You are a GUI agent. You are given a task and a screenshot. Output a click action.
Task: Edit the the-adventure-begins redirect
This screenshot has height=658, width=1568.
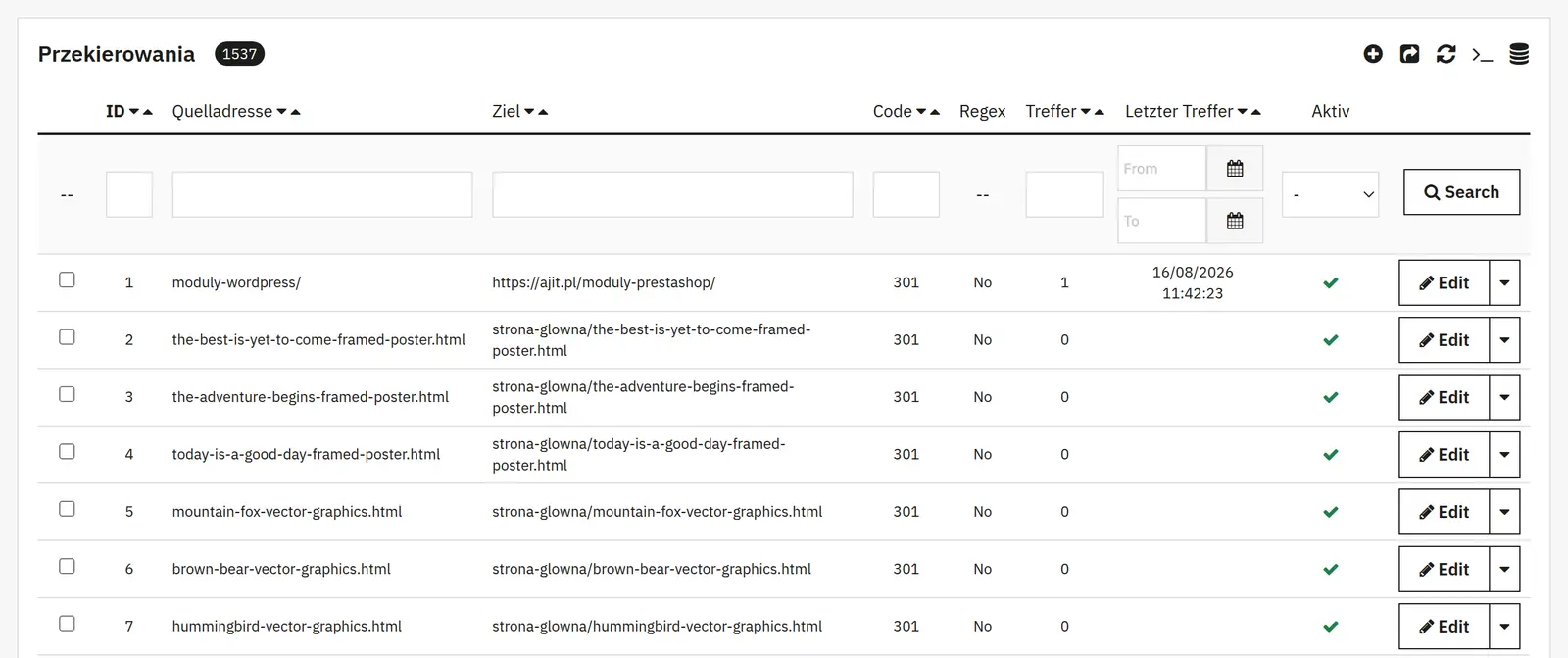point(1445,397)
